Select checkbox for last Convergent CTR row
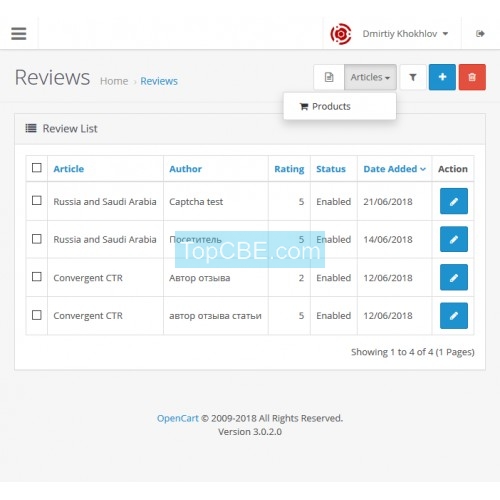The height and width of the screenshot is (500, 500). 37,315
